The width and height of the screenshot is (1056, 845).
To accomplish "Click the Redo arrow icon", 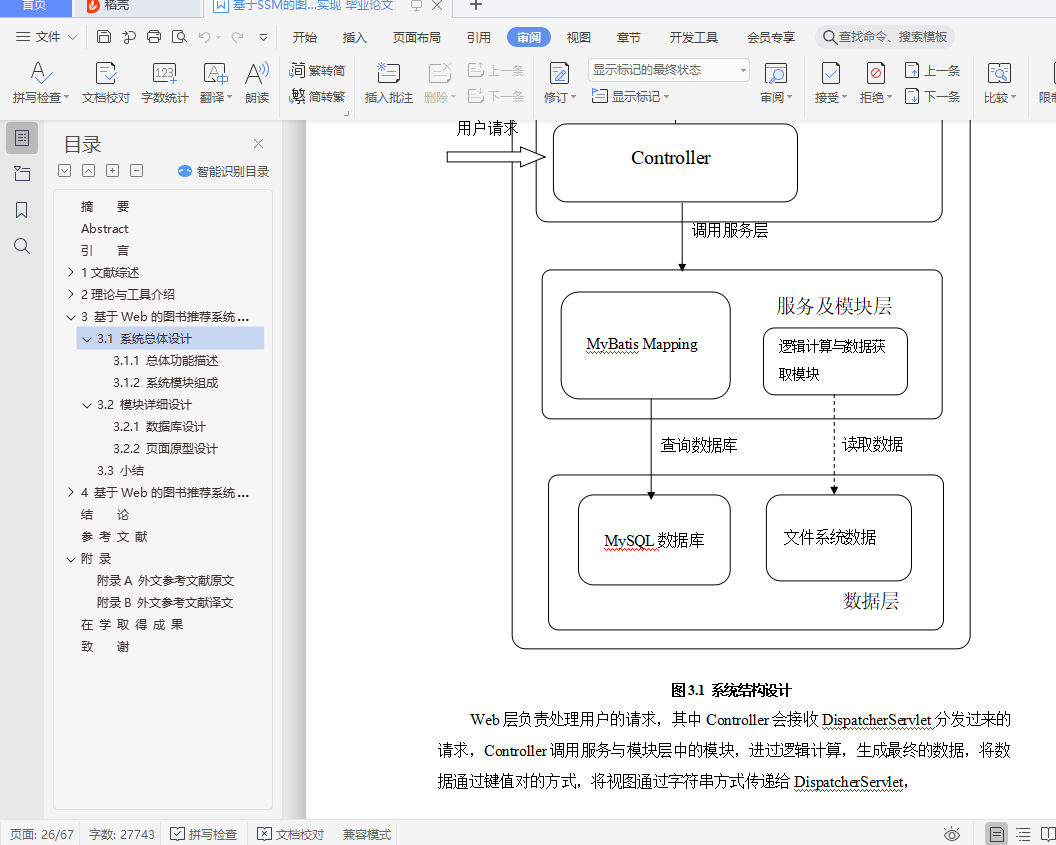I will [x=237, y=37].
